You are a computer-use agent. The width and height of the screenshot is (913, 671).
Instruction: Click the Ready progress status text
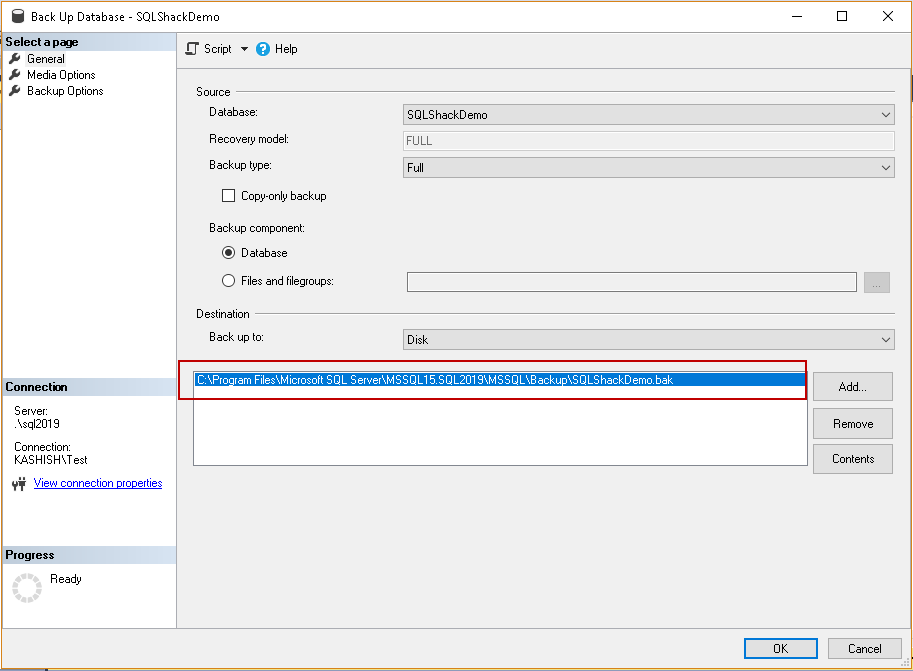pyautogui.click(x=66, y=579)
